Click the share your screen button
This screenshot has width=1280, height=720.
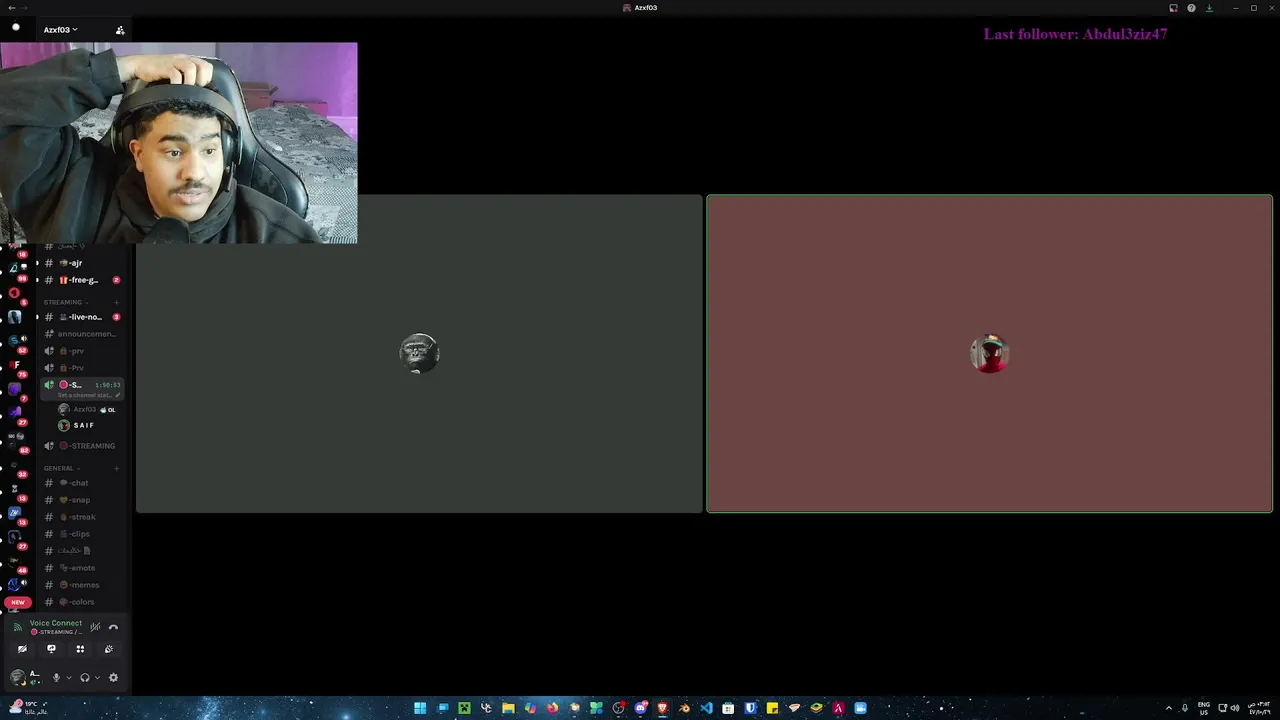52,649
